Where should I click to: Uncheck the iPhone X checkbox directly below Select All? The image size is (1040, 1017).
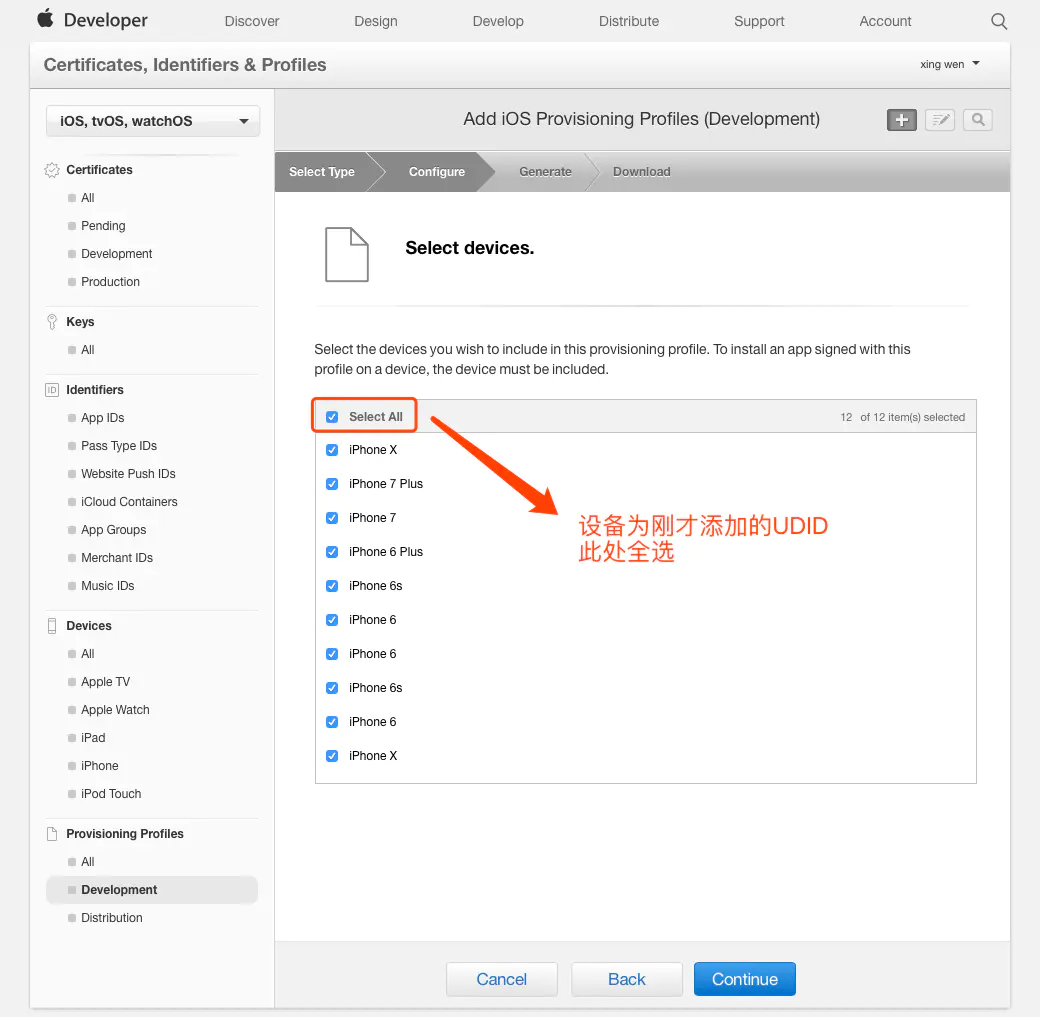332,450
